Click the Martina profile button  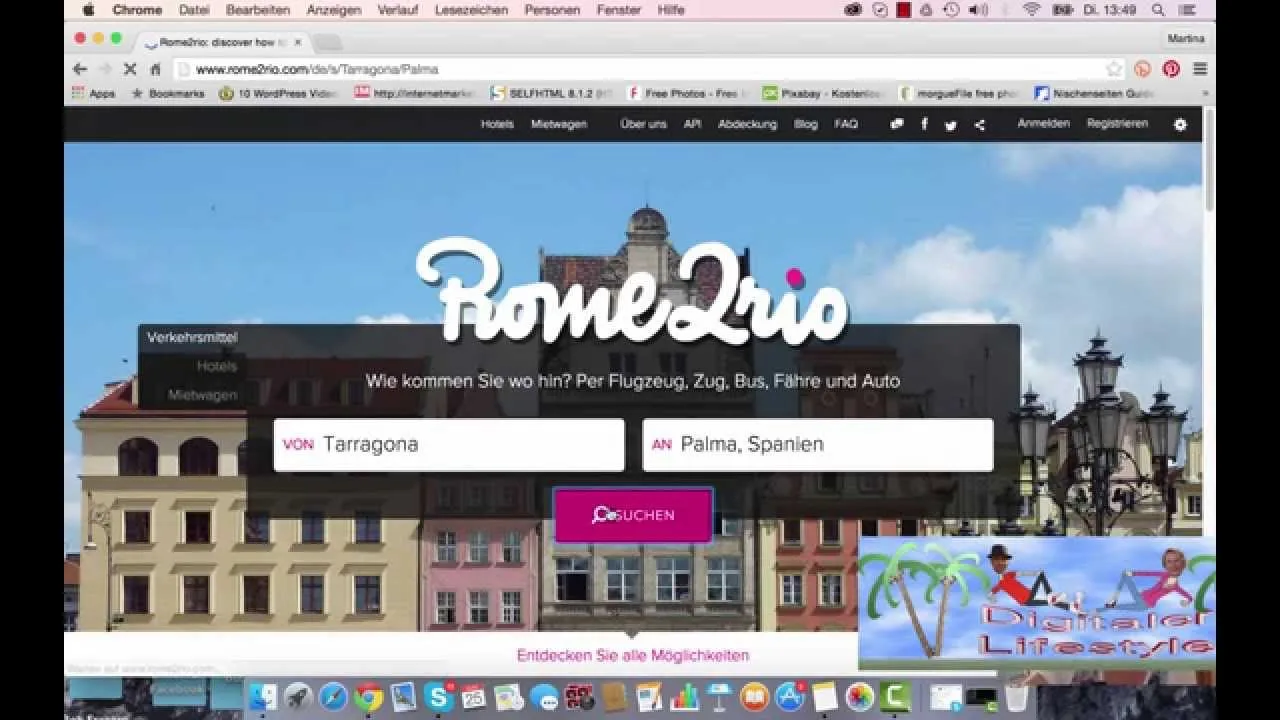point(1186,38)
